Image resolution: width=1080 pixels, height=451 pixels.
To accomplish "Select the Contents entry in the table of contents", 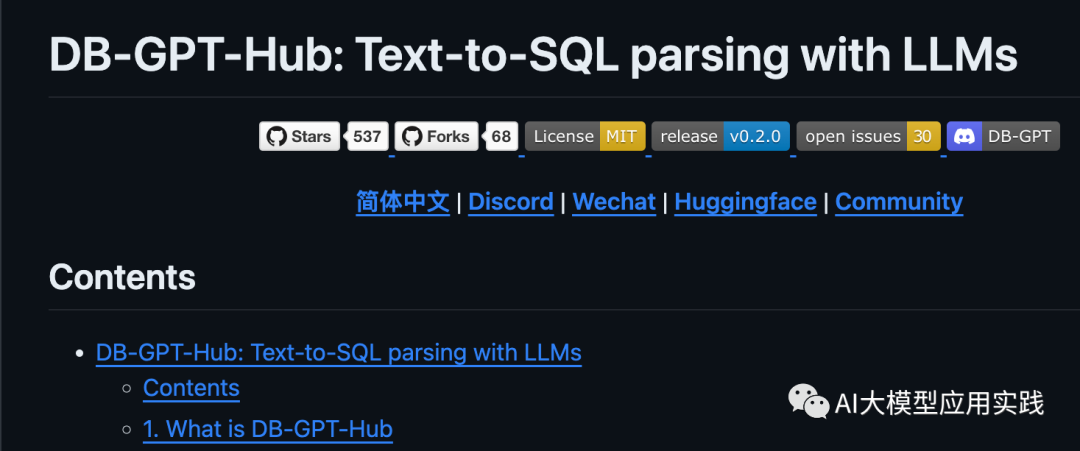I will coord(191,388).
